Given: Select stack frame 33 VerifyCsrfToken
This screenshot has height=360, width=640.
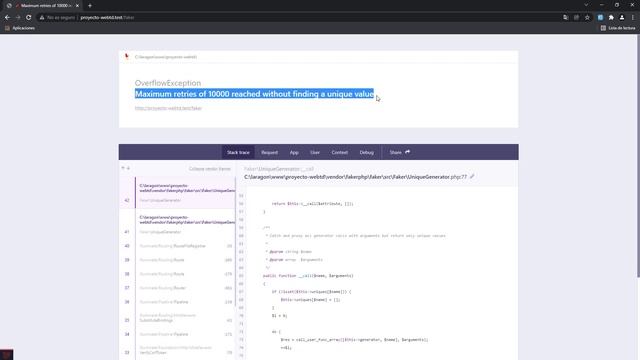Looking at the screenshot, I should click(x=178, y=350).
